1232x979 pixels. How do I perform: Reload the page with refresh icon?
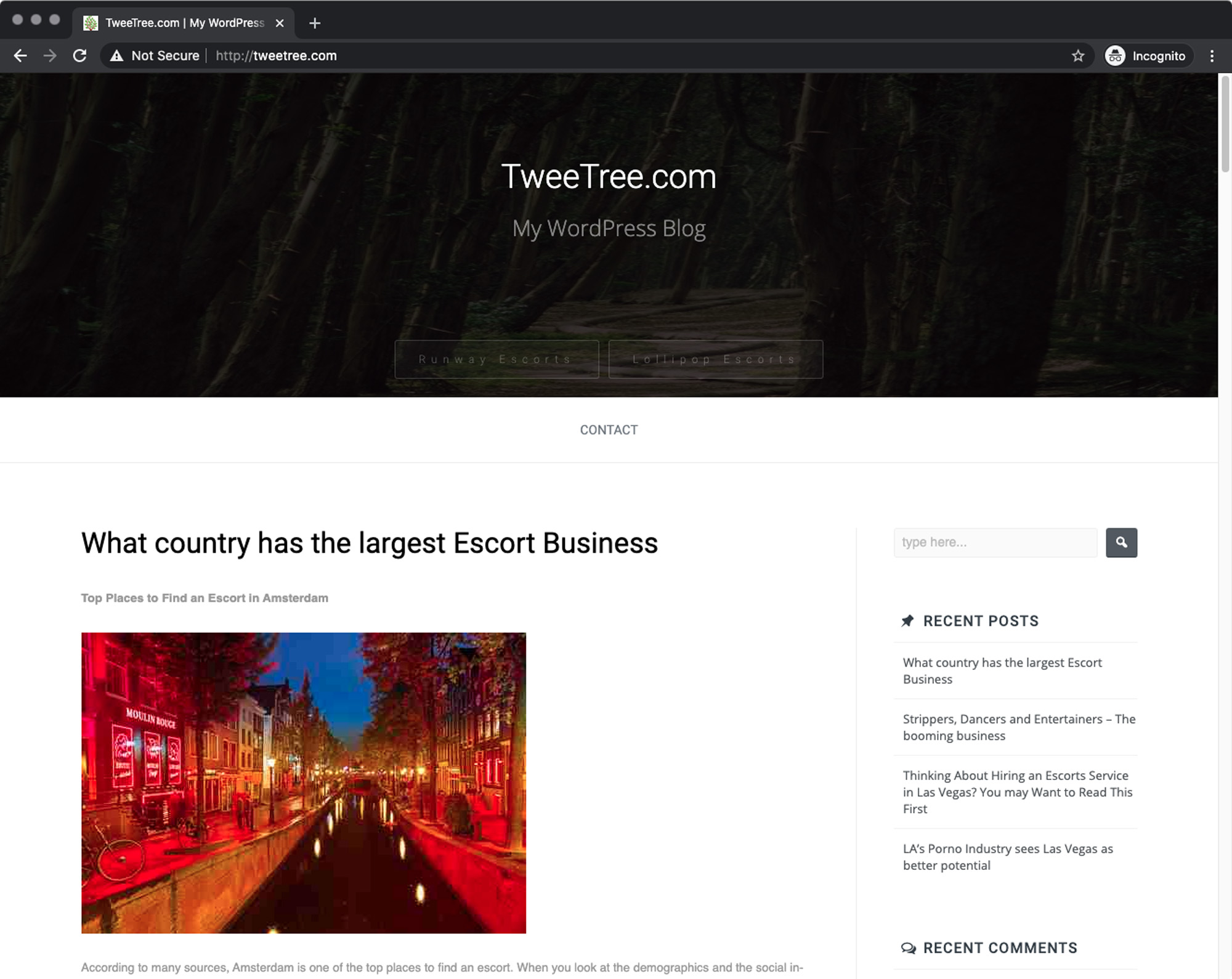(x=79, y=56)
